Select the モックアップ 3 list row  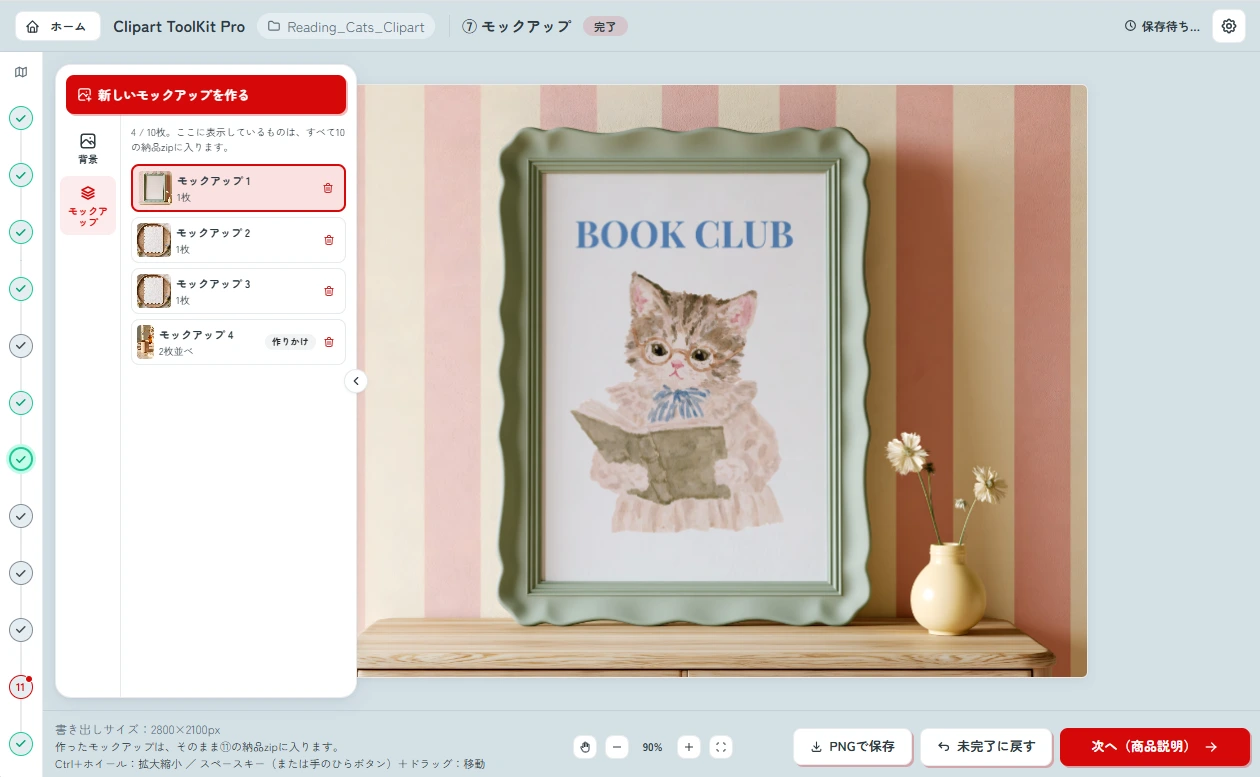[x=238, y=291]
